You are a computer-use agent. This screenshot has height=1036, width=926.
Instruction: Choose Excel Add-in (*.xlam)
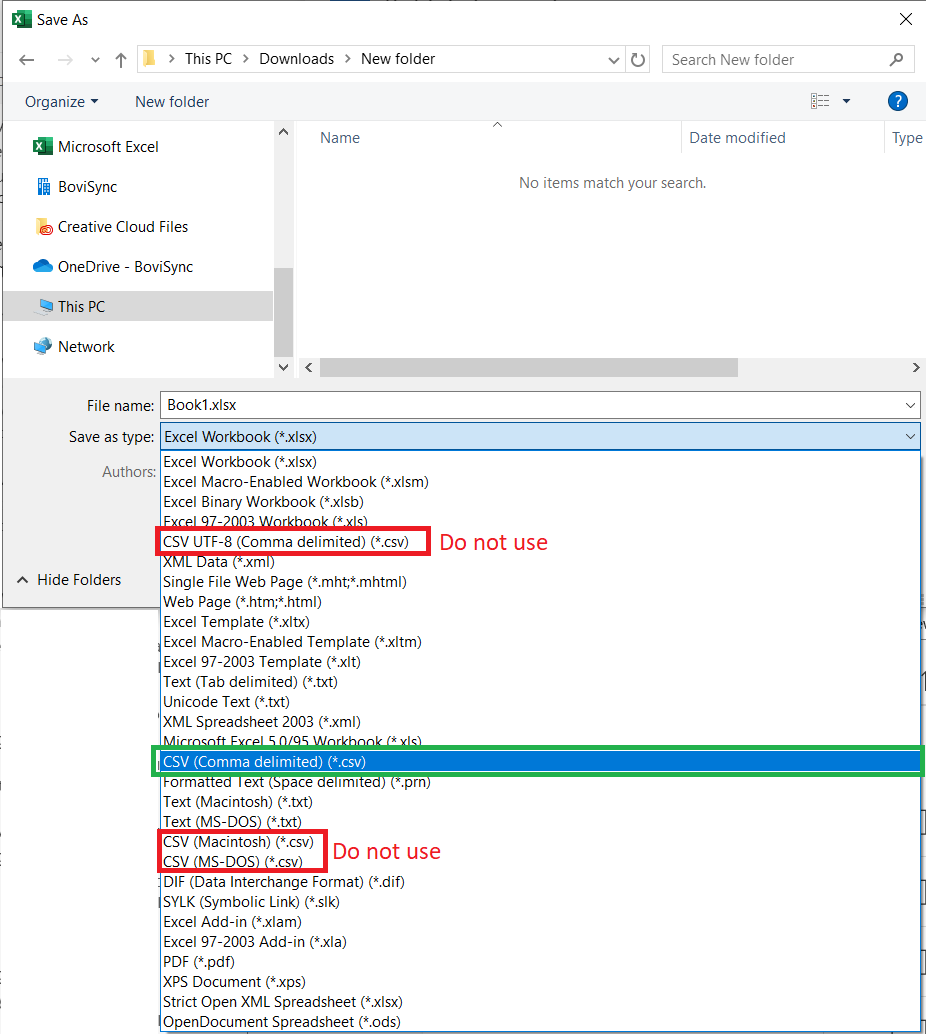541,922
